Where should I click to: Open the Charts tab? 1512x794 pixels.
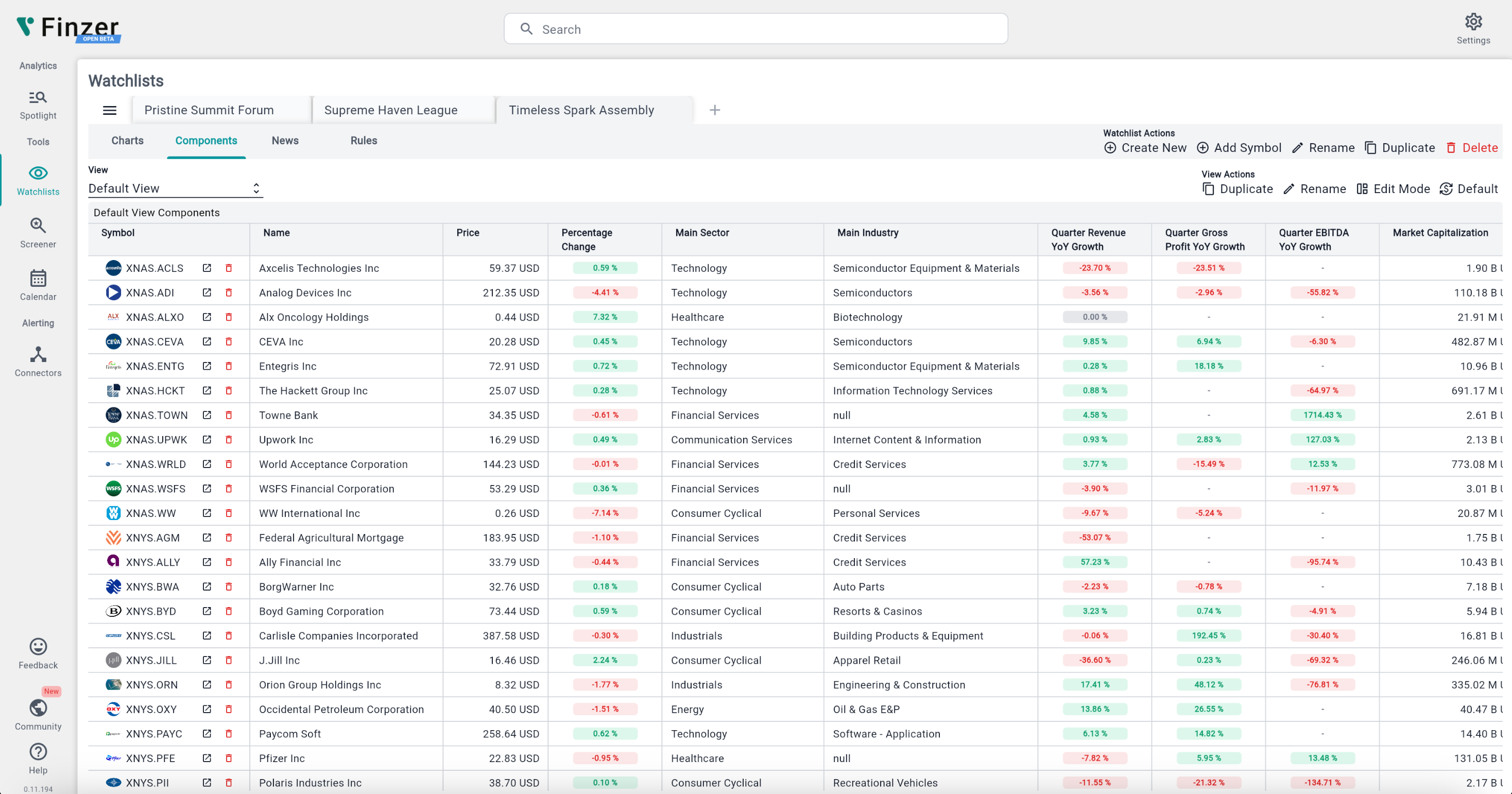(x=127, y=141)
